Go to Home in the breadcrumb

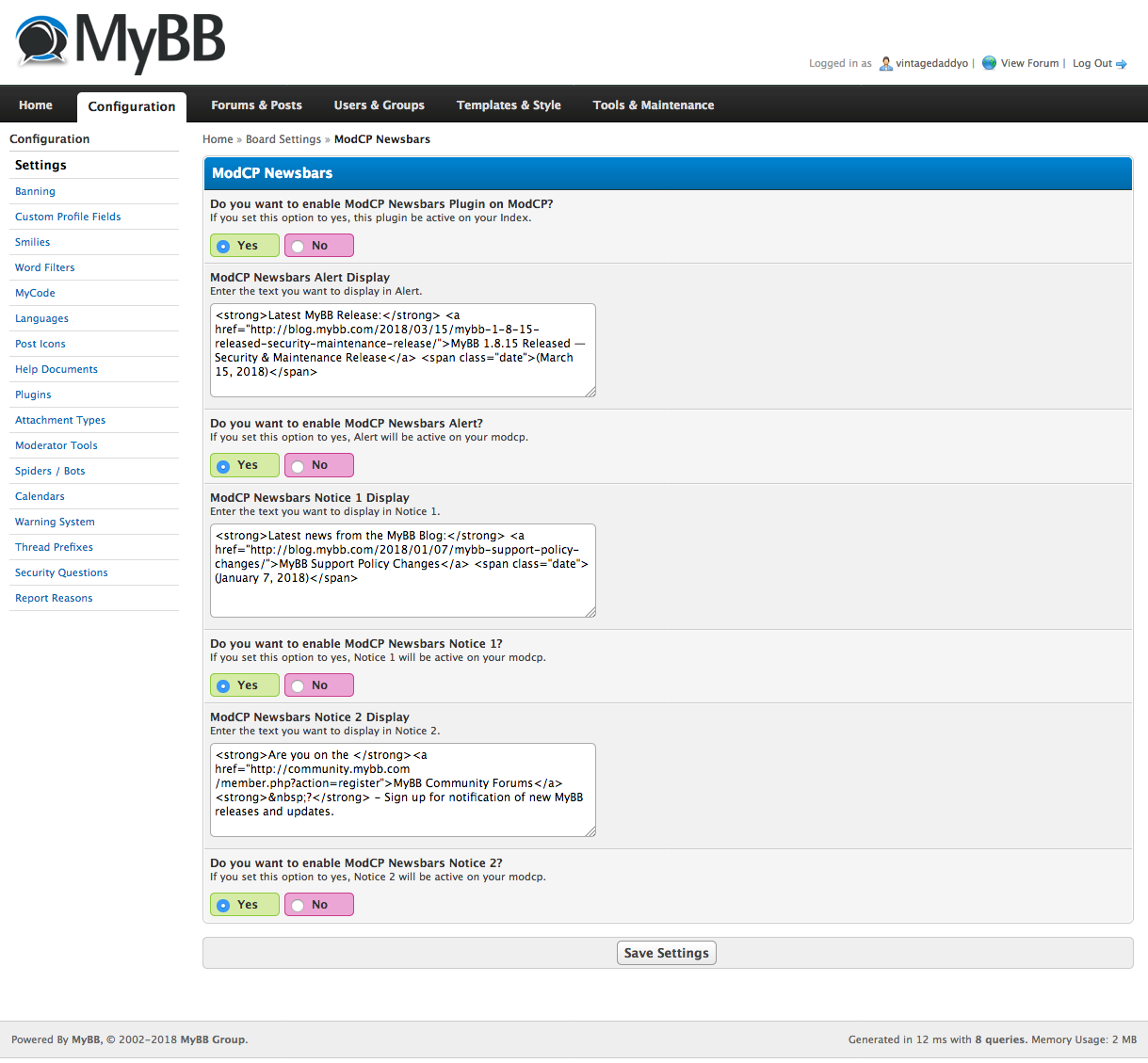pyautogui.click(x=218, y=139)
